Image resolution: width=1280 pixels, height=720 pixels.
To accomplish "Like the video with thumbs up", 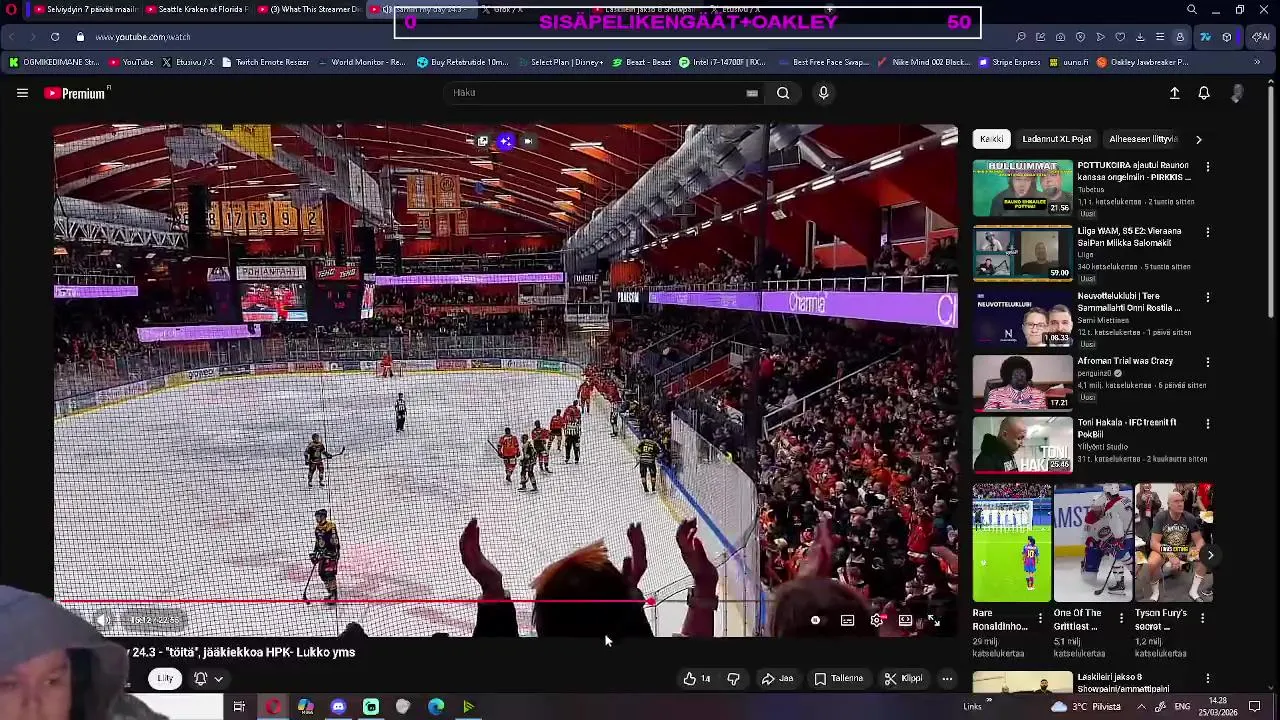I will pyautogui.click(x=697, y=679).
